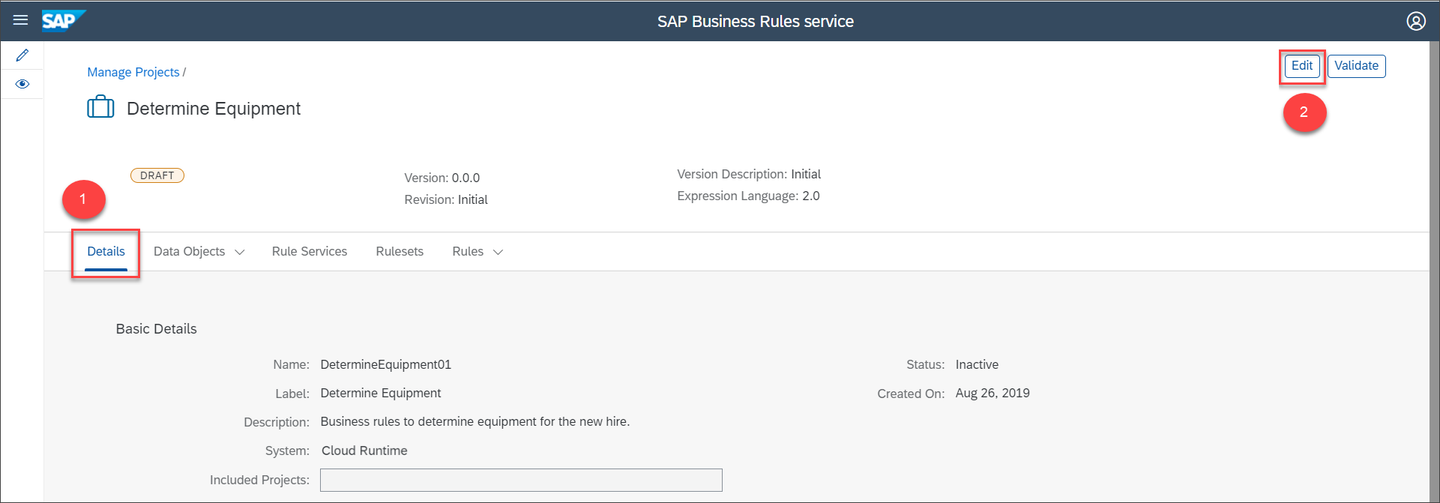The width and height of the screenshot is (1440, 503).
Task: Expand the Data Objects dropdown arrow
Action: pos(239,253)
